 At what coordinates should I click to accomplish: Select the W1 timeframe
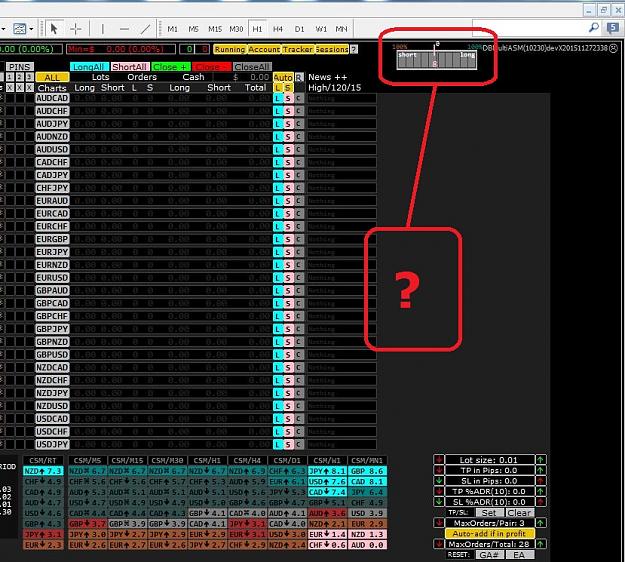pos(321,29)
